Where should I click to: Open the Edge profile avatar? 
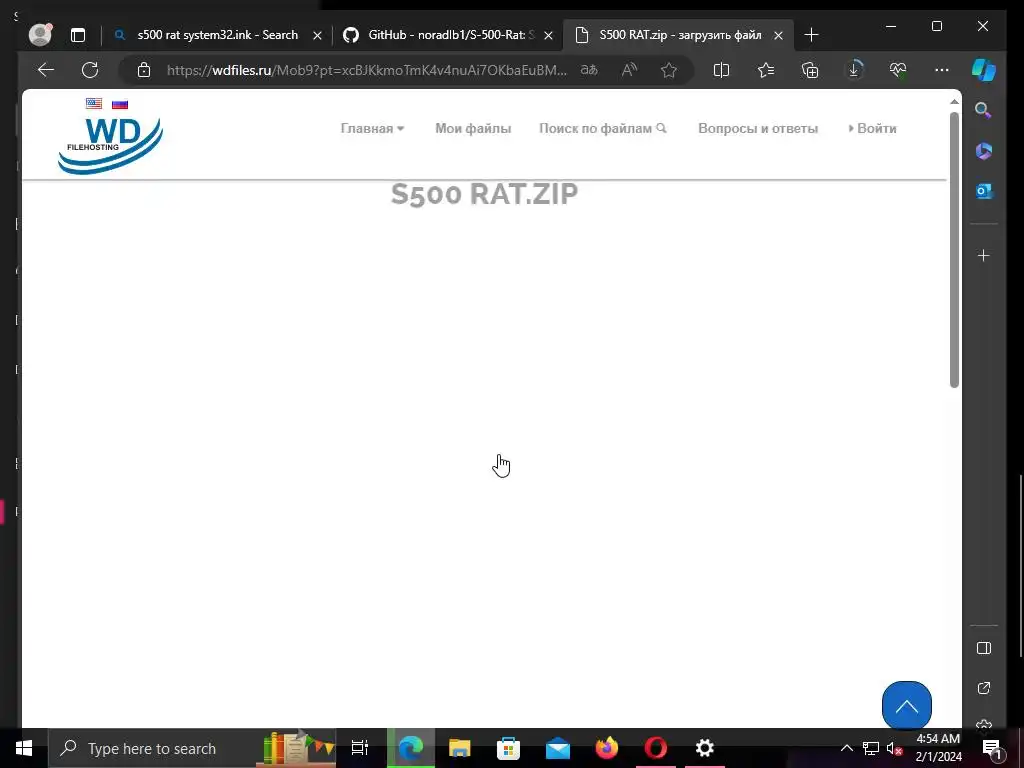[x=40, y=35]
